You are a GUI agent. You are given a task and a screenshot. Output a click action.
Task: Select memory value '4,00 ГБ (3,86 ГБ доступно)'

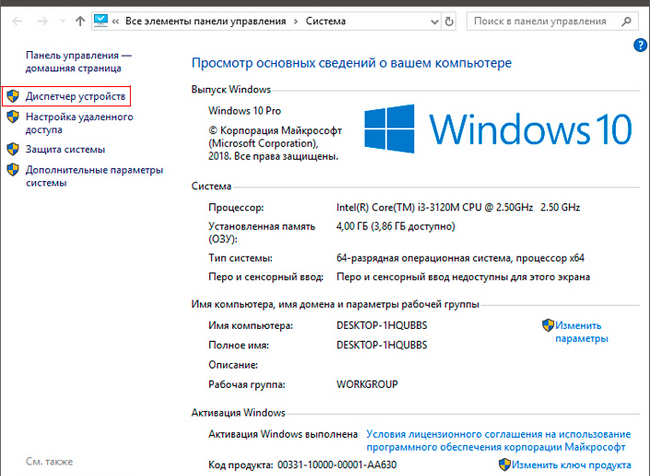tap(395, 226)
